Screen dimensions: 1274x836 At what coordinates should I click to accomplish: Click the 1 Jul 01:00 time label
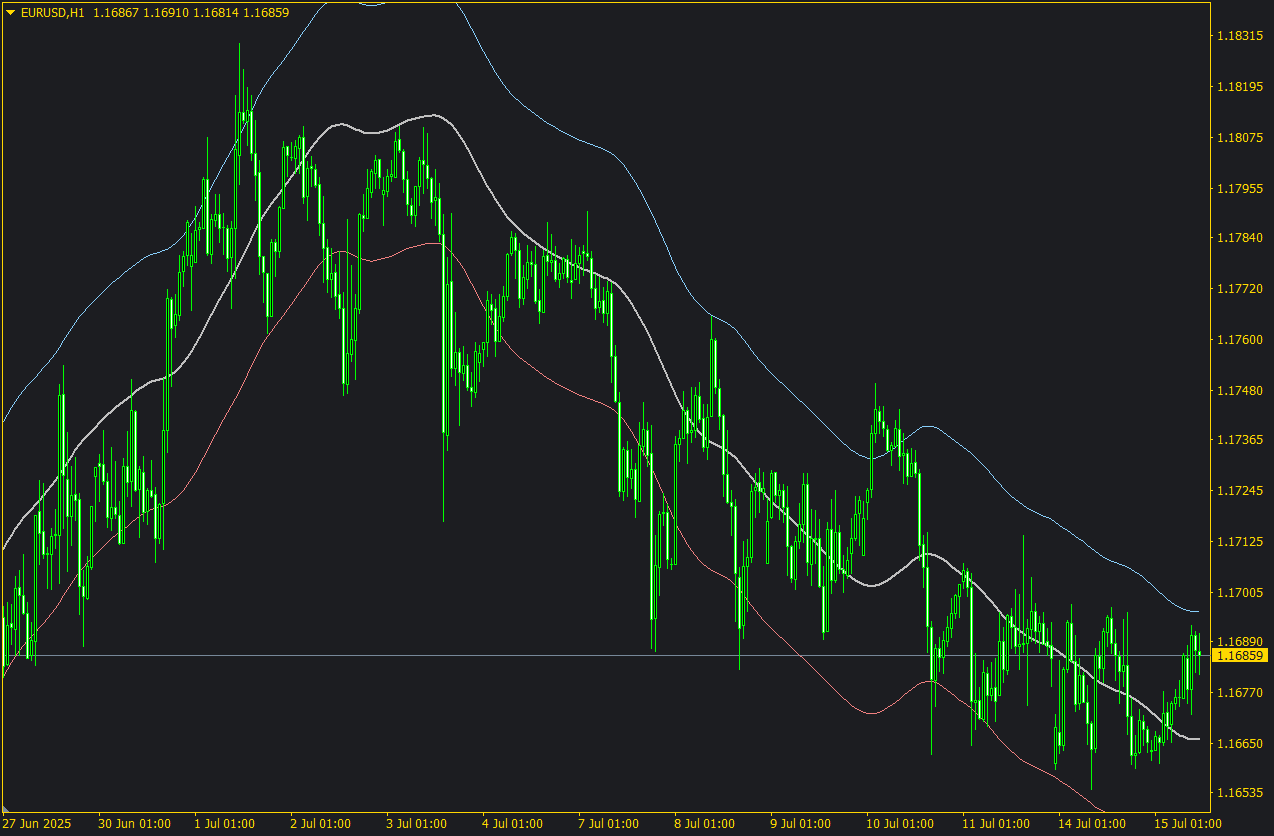coord(224,824)
